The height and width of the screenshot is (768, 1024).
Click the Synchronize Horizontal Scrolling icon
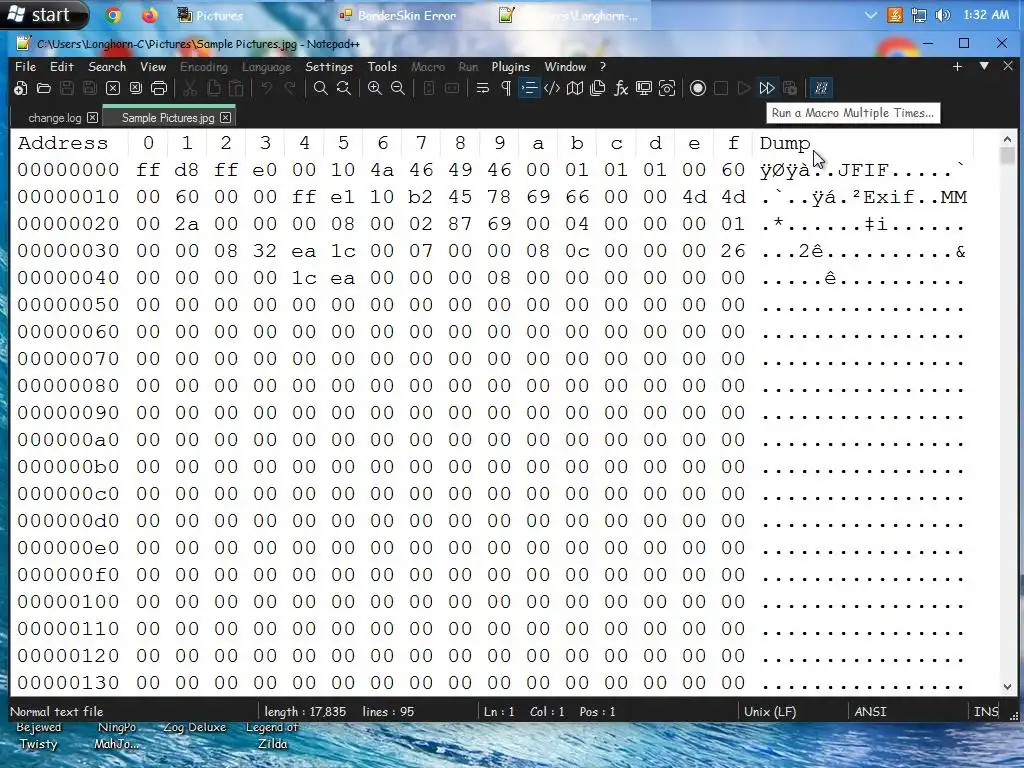[x=452, y=88]
